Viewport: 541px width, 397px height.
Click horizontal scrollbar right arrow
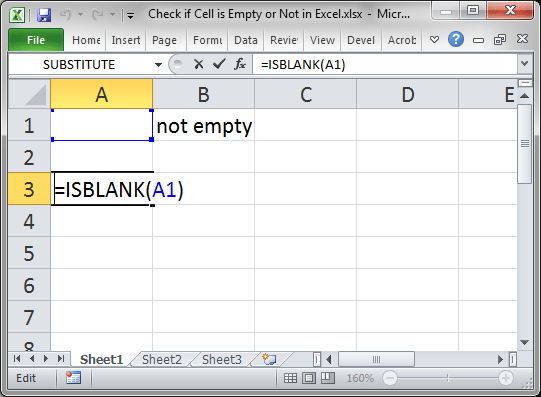(500, 359)
